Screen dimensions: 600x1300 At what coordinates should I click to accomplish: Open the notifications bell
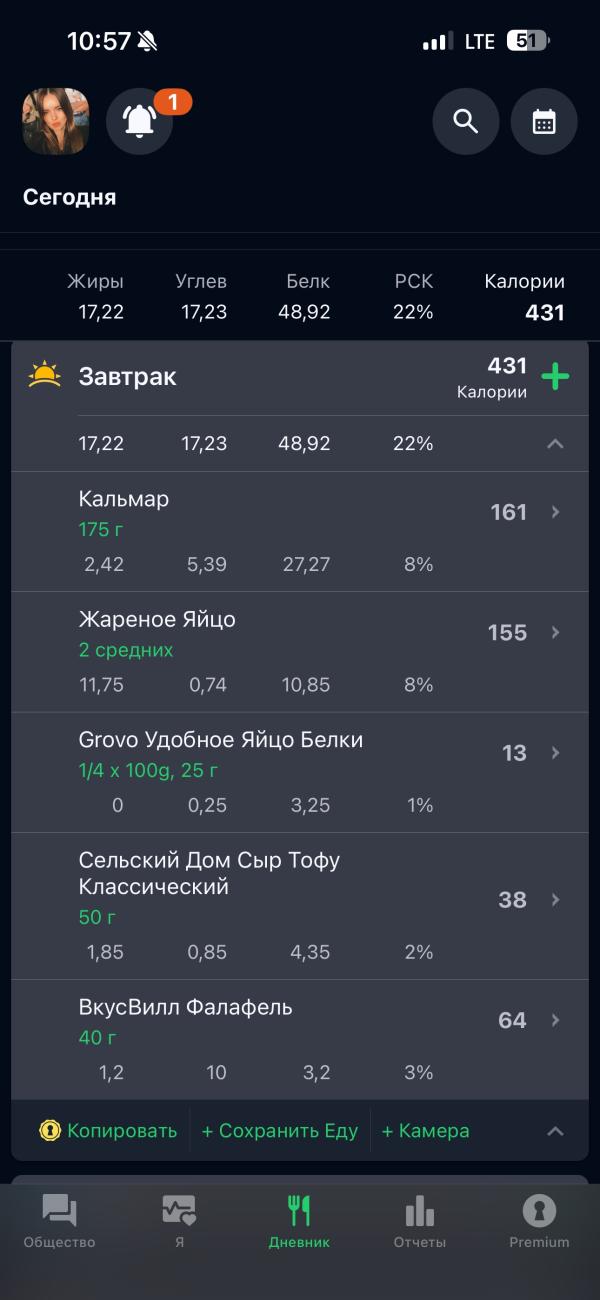tap(140, 122)
